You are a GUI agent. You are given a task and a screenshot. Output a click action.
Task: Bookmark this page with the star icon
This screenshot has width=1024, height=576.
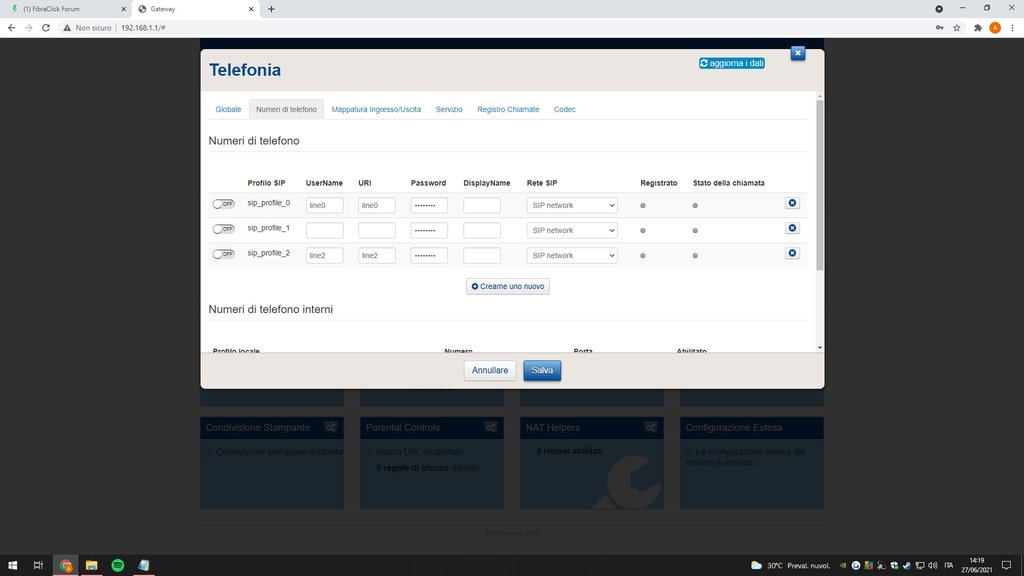[x=957, y=28]
